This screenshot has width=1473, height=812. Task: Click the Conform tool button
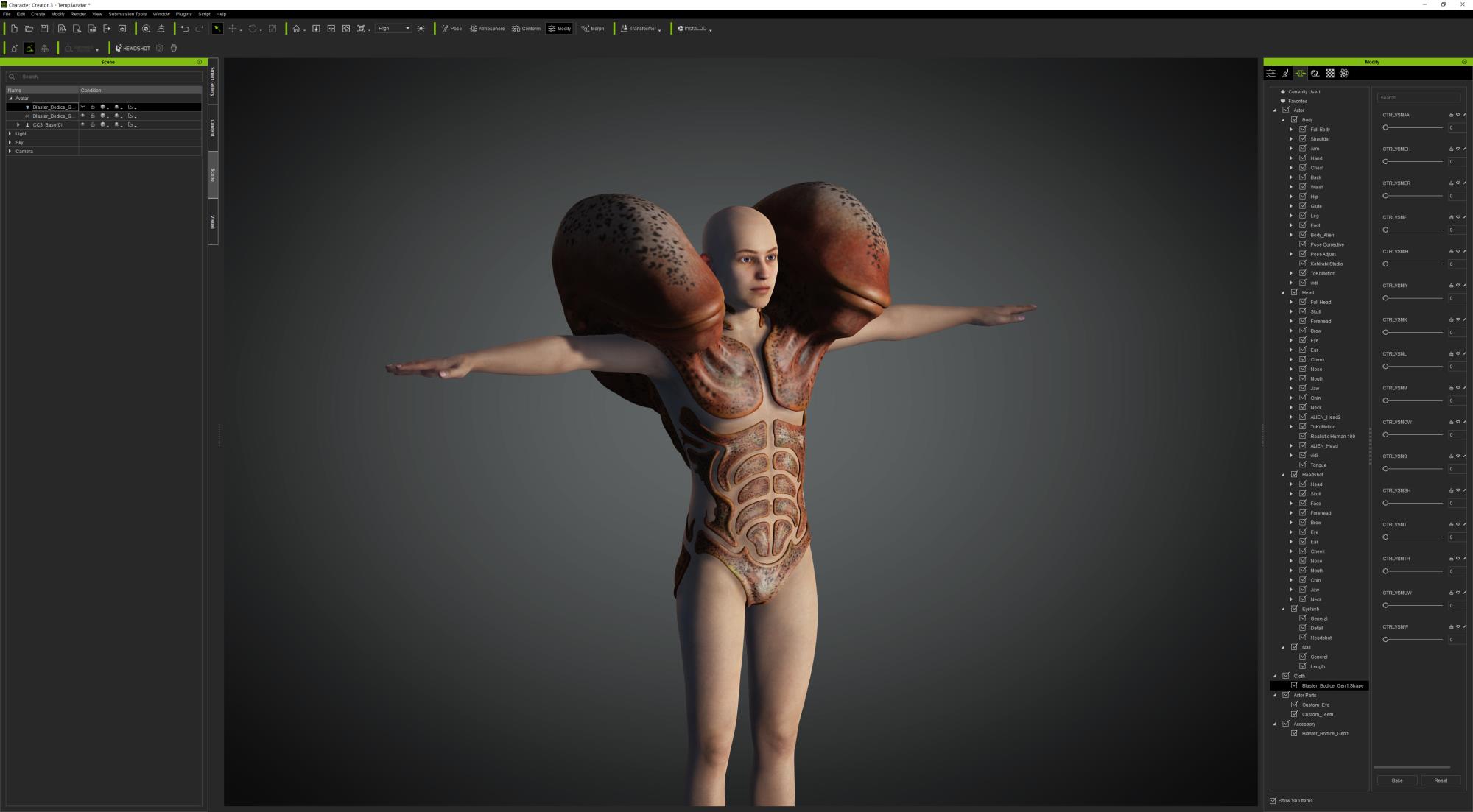click(526, 29)
